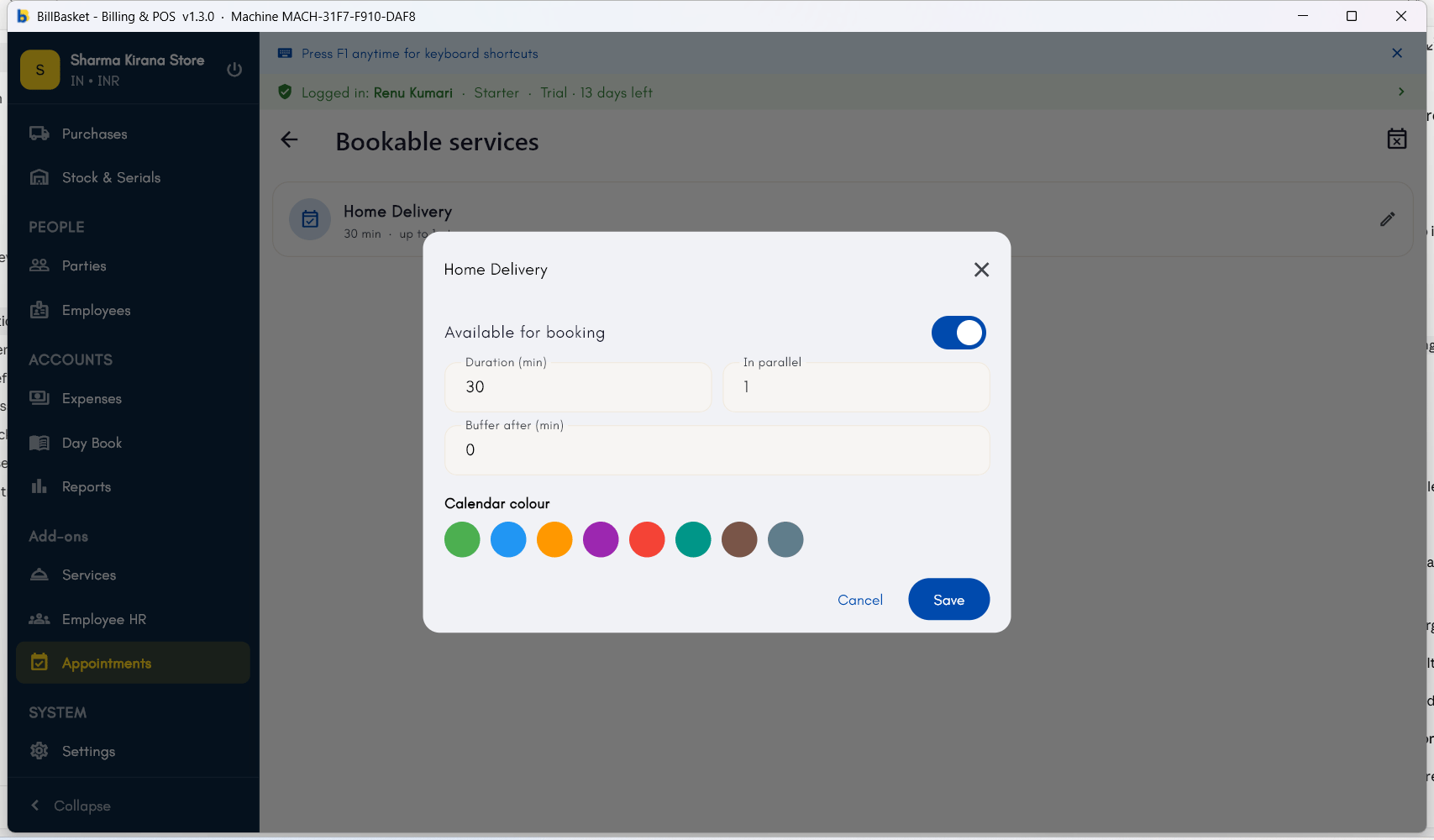
Task: Toggle Available for booking switch
Action: (959, 333)
